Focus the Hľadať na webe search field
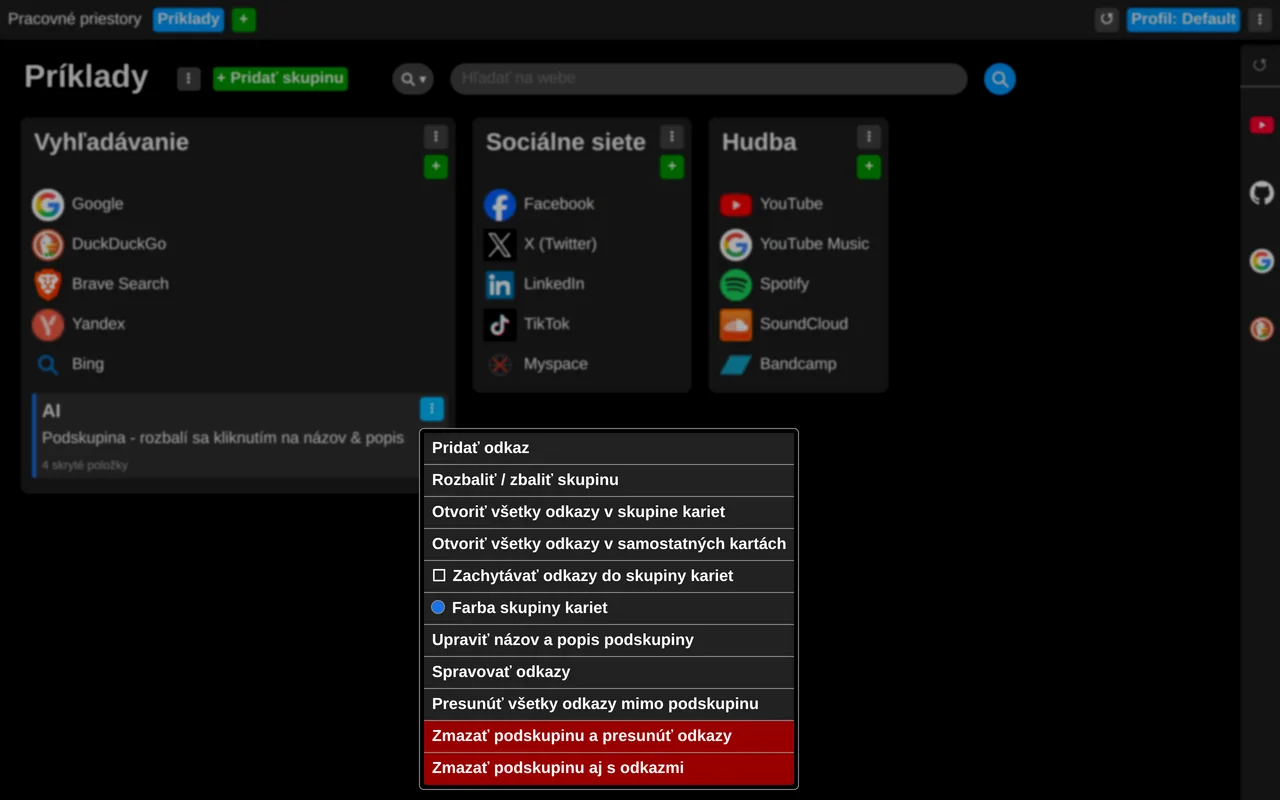 (x=709, y=79)
